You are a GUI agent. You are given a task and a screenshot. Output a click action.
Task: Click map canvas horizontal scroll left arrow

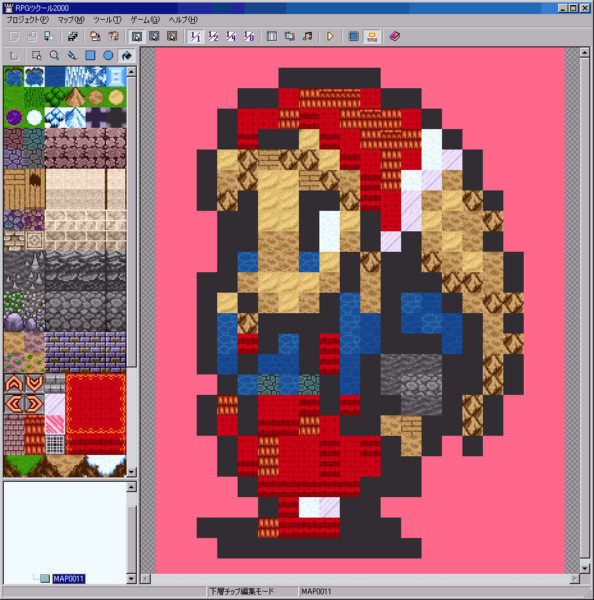tap(145, 579)
